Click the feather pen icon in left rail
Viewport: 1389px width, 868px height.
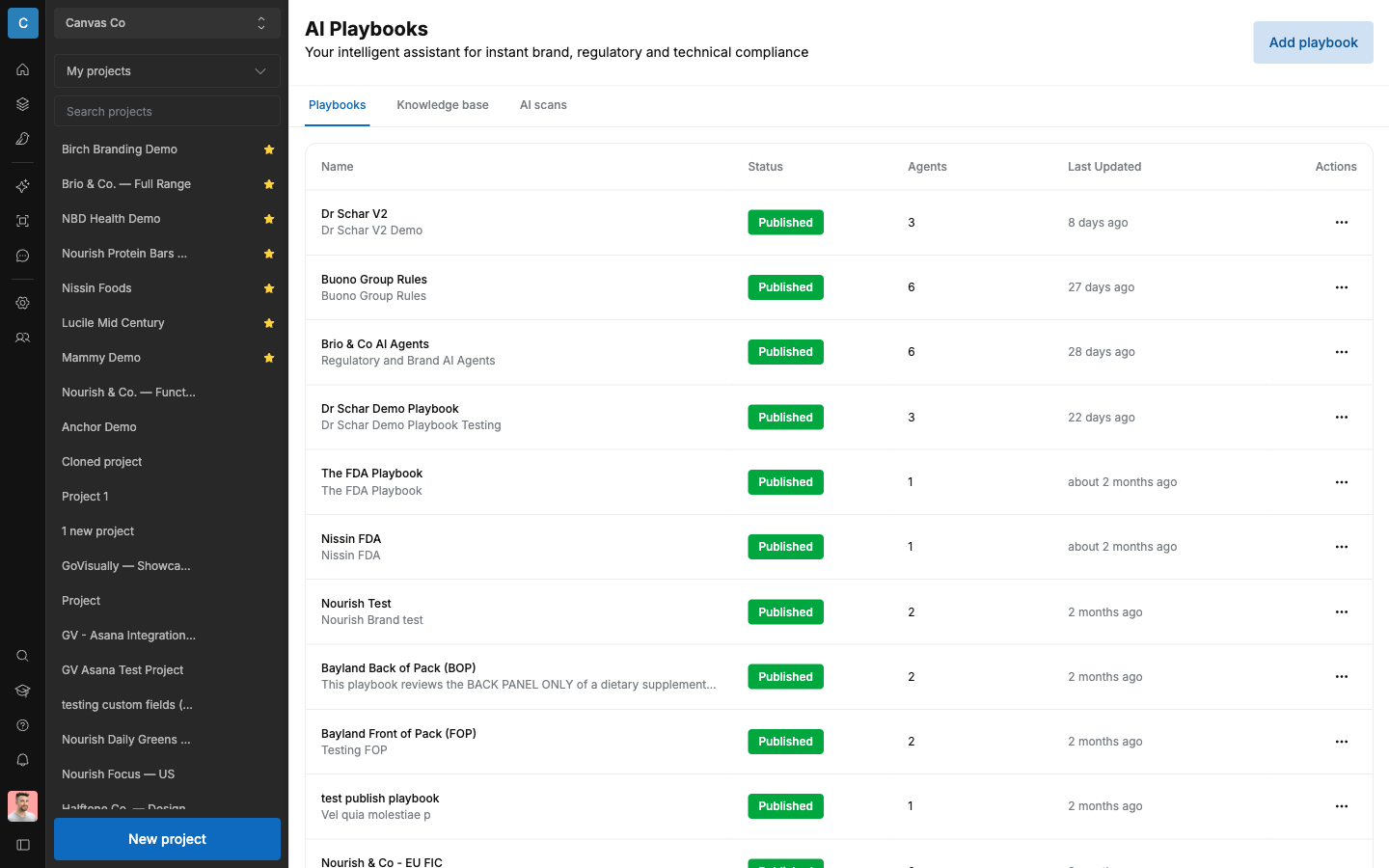click(x=22, y=139)
